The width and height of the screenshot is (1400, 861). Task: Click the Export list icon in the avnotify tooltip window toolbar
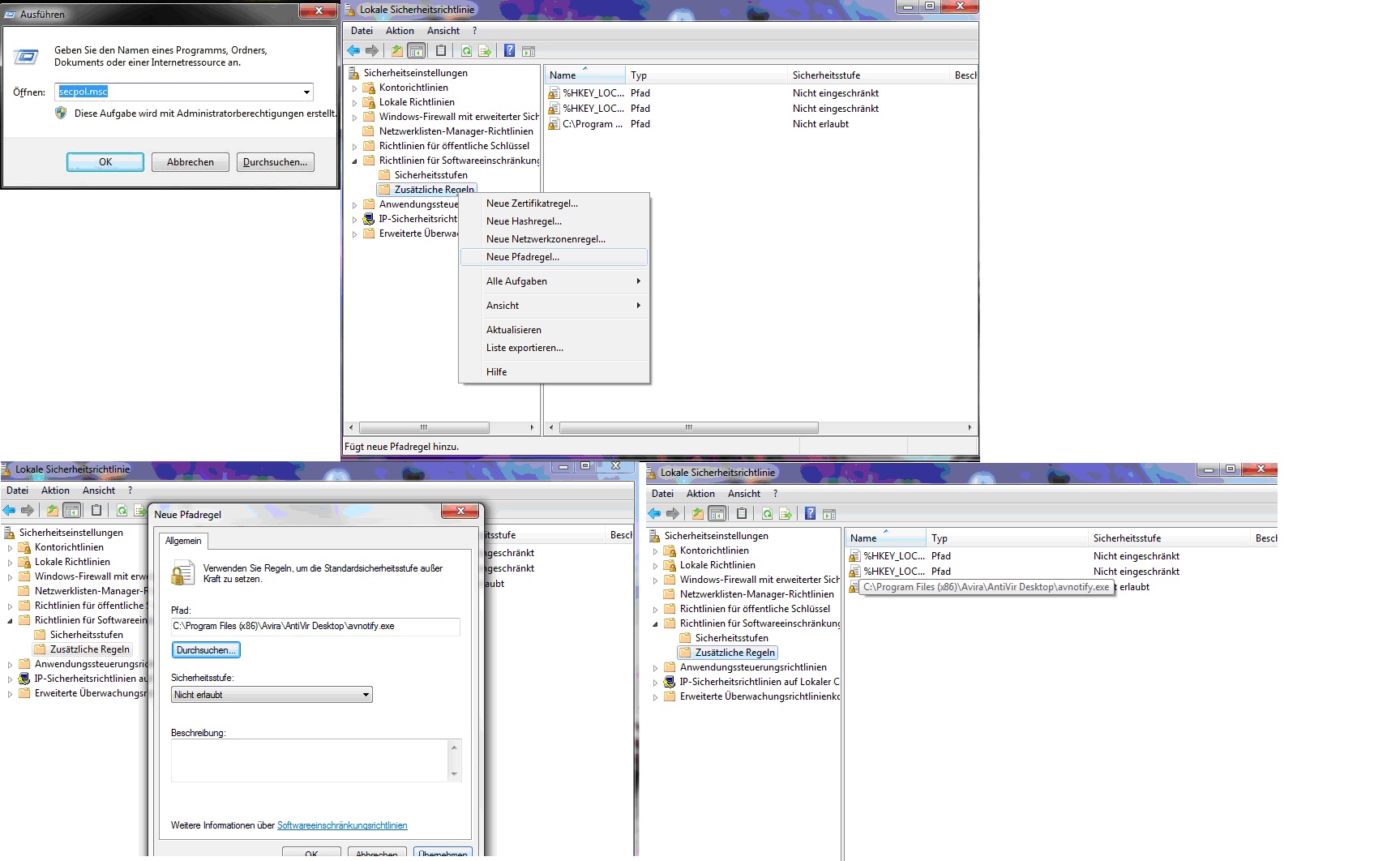[x=786, y=514]
